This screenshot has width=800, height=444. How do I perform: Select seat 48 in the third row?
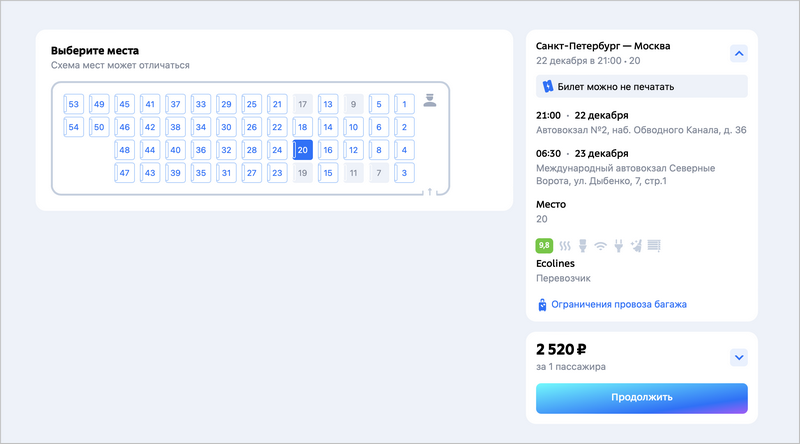click(x=124, y=150)
